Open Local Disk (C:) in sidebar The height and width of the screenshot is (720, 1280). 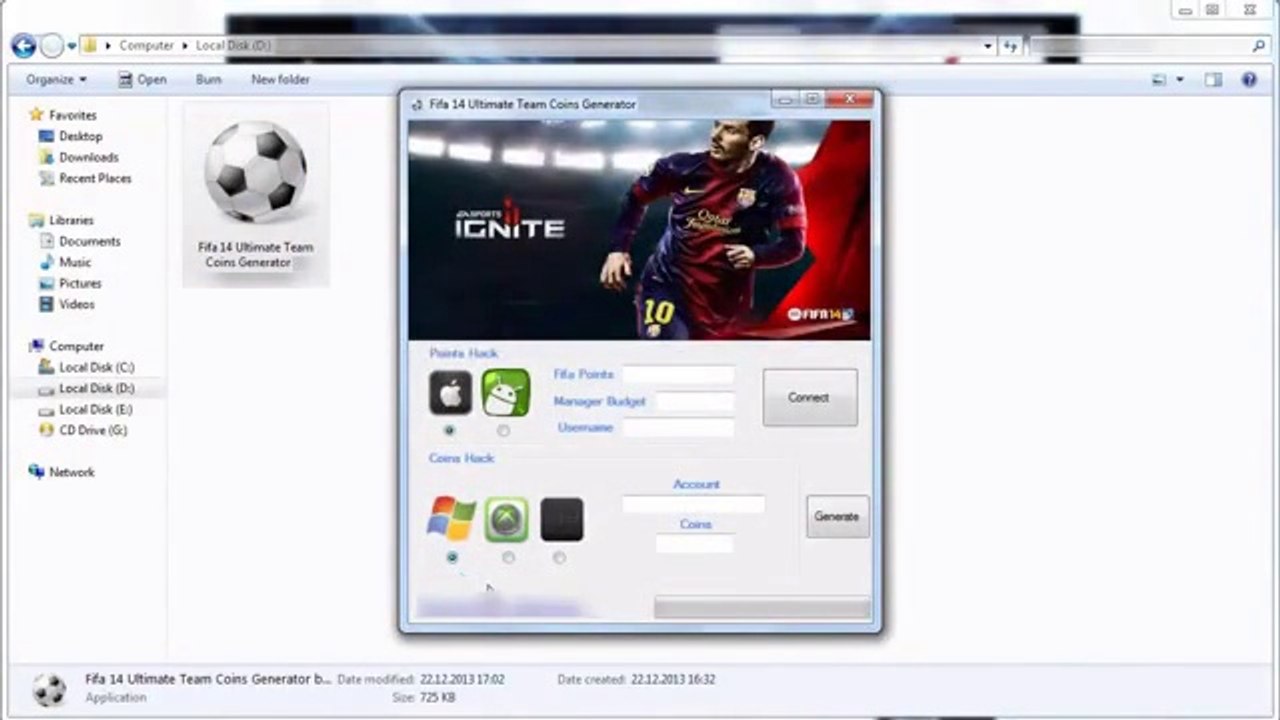86,367
